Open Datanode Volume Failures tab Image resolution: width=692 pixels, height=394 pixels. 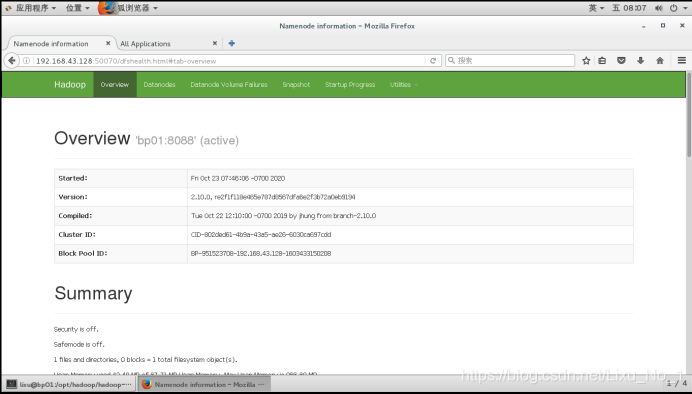[x=229, y=85]
